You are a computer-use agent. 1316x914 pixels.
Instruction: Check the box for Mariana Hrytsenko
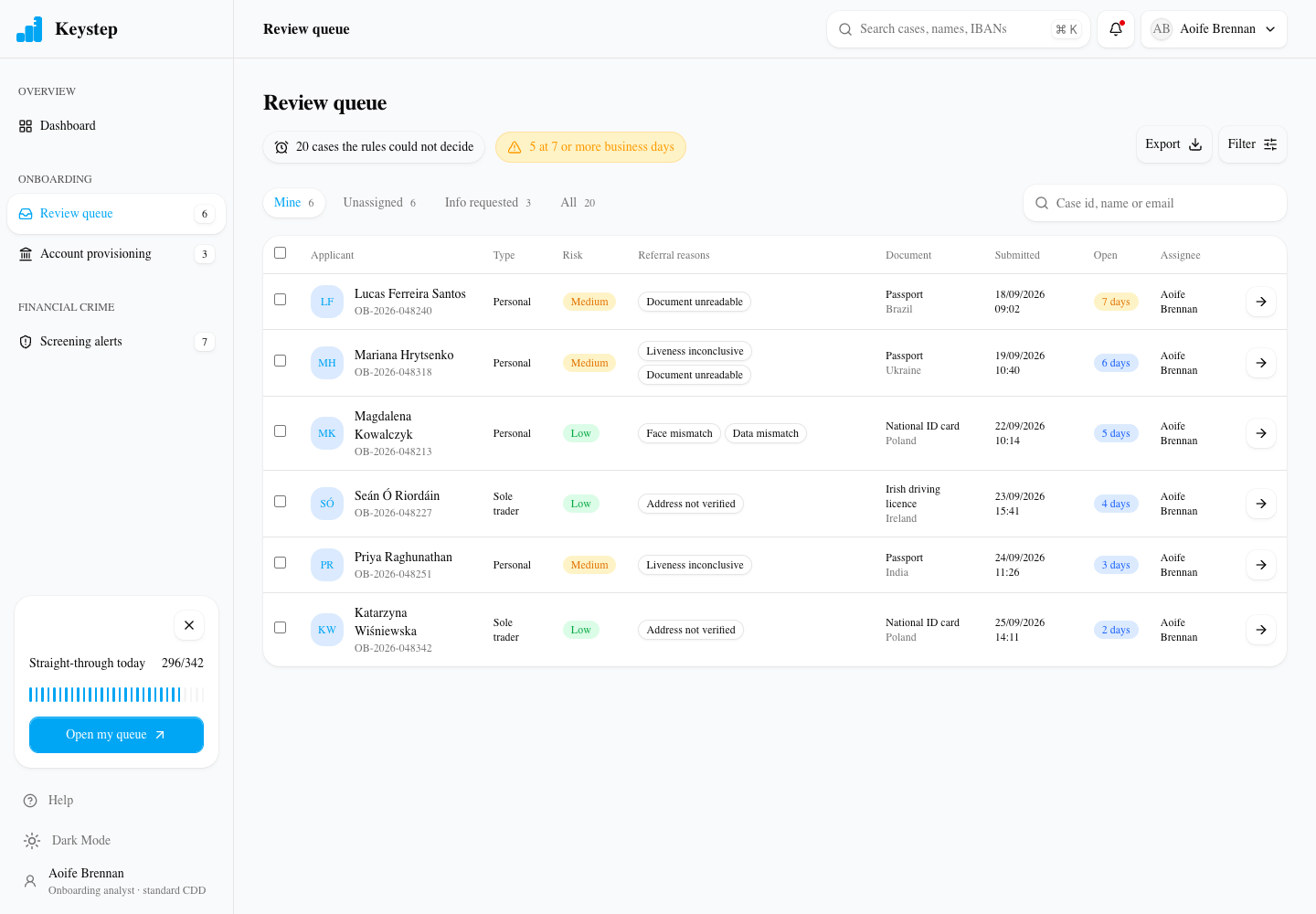coord(281,361)
